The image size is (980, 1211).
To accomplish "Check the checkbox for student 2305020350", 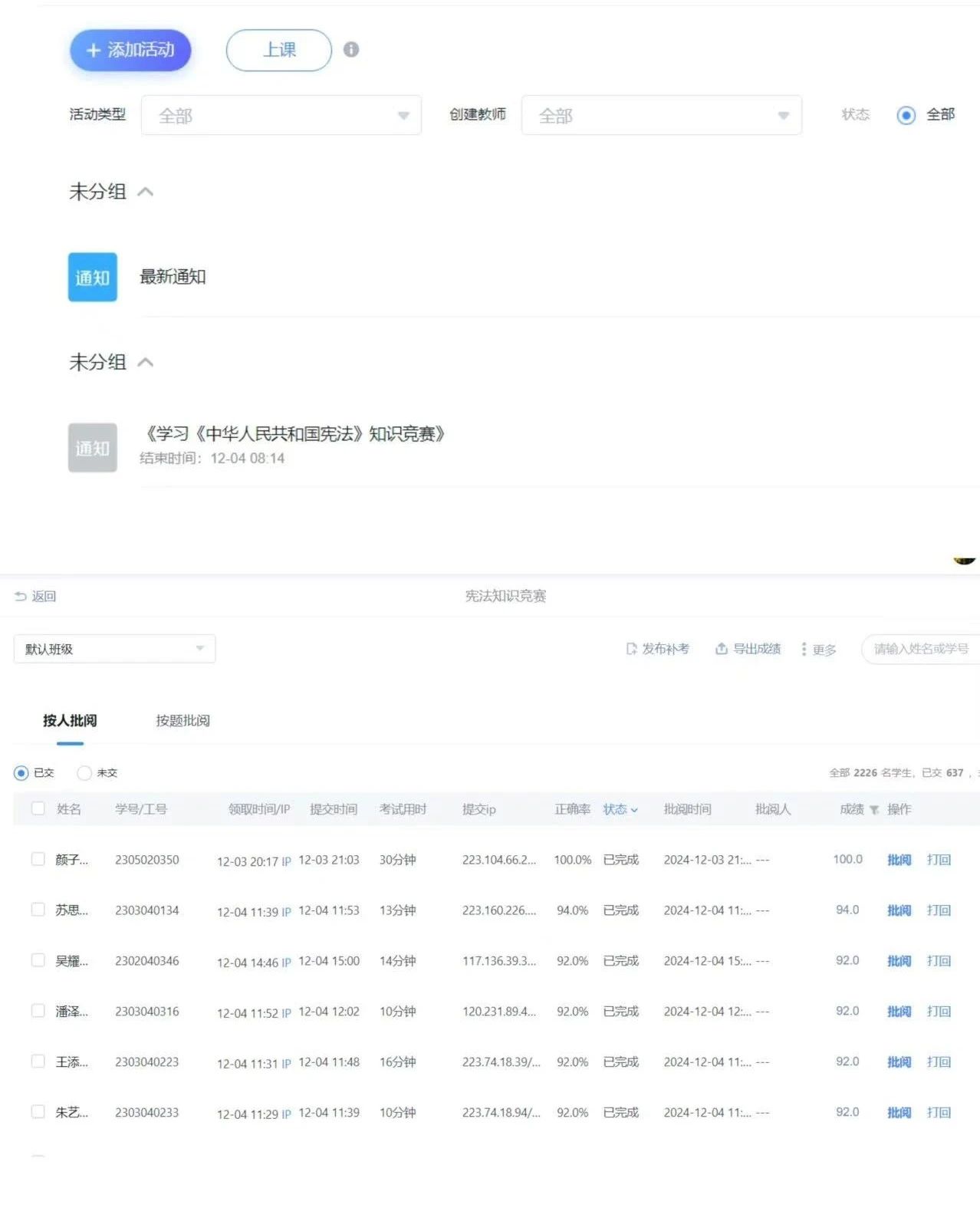I will click(x=38, y=859).
